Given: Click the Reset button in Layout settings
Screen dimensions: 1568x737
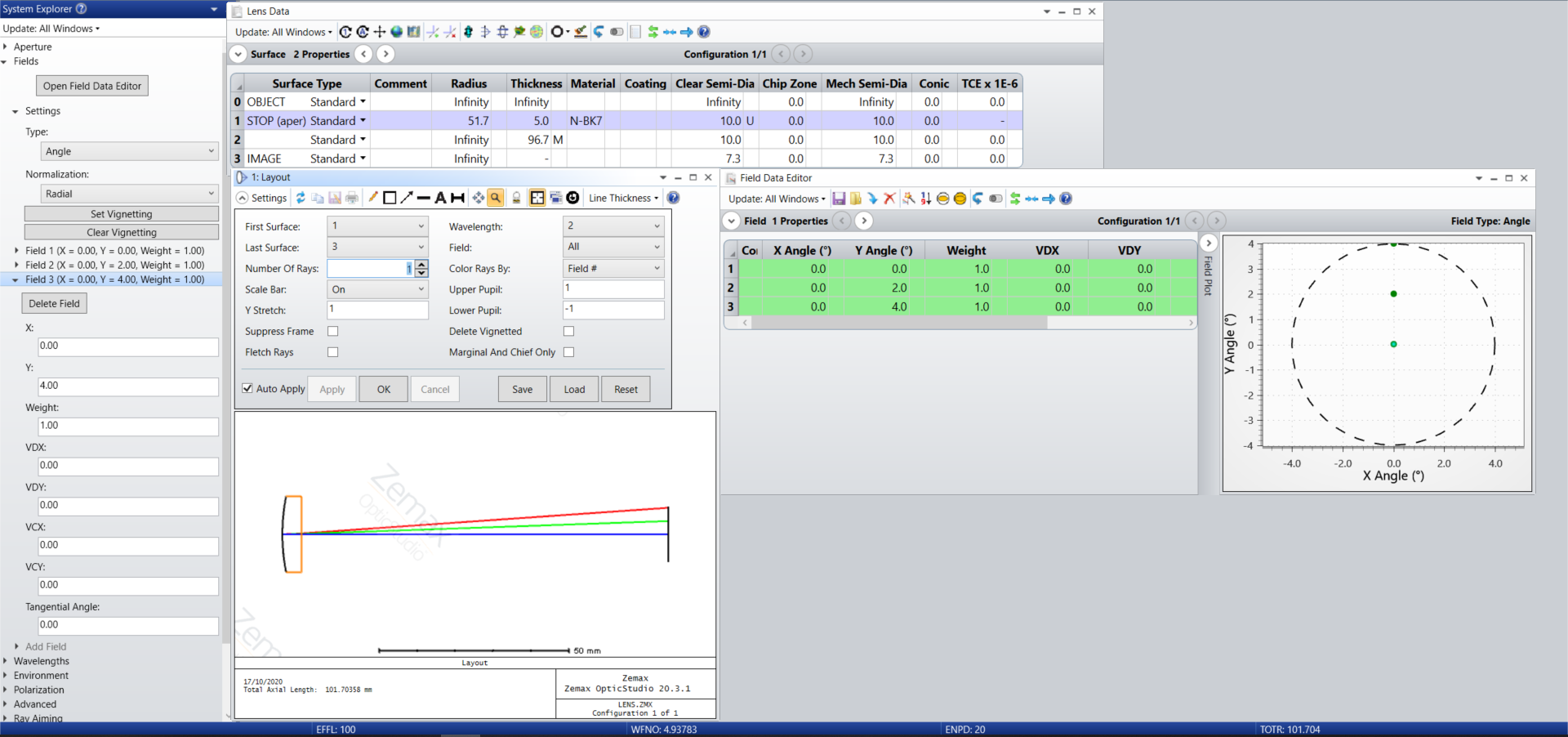Looking at the screenshot, I should click(x=626, y=389).
